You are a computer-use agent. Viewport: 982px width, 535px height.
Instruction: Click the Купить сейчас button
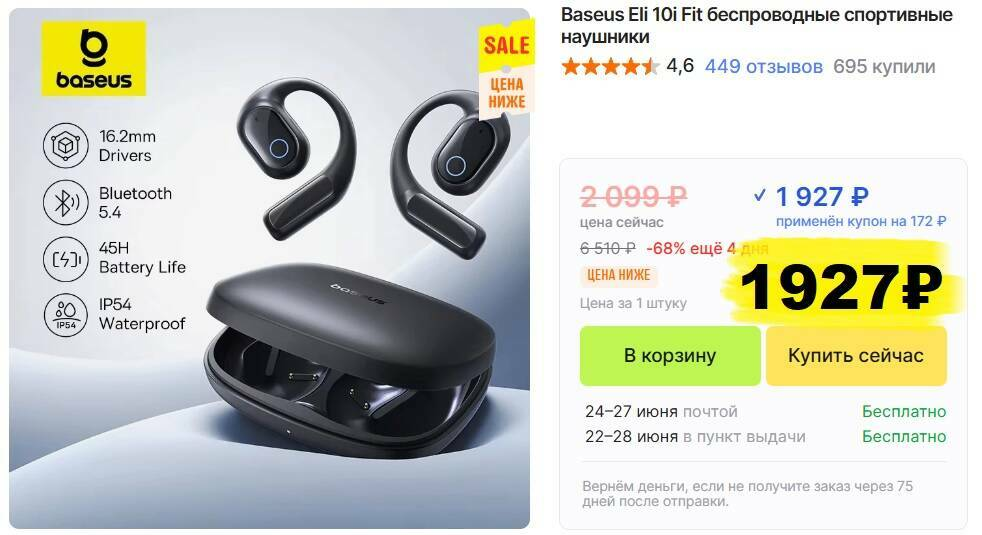tap(856, 356)
